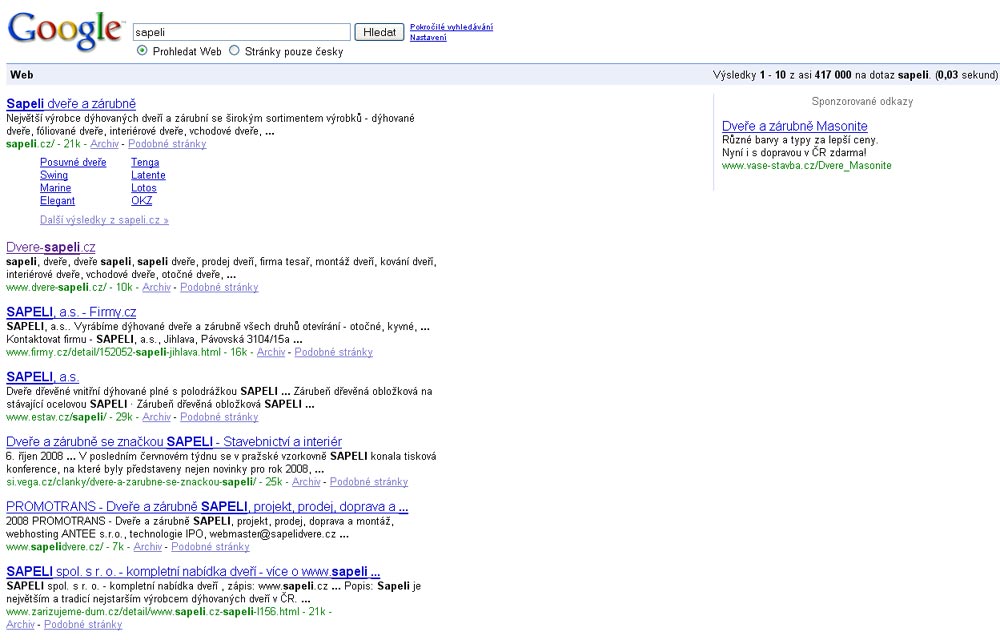Open Podobné stránky for sapelidvere.cz result

click(210, 547)
